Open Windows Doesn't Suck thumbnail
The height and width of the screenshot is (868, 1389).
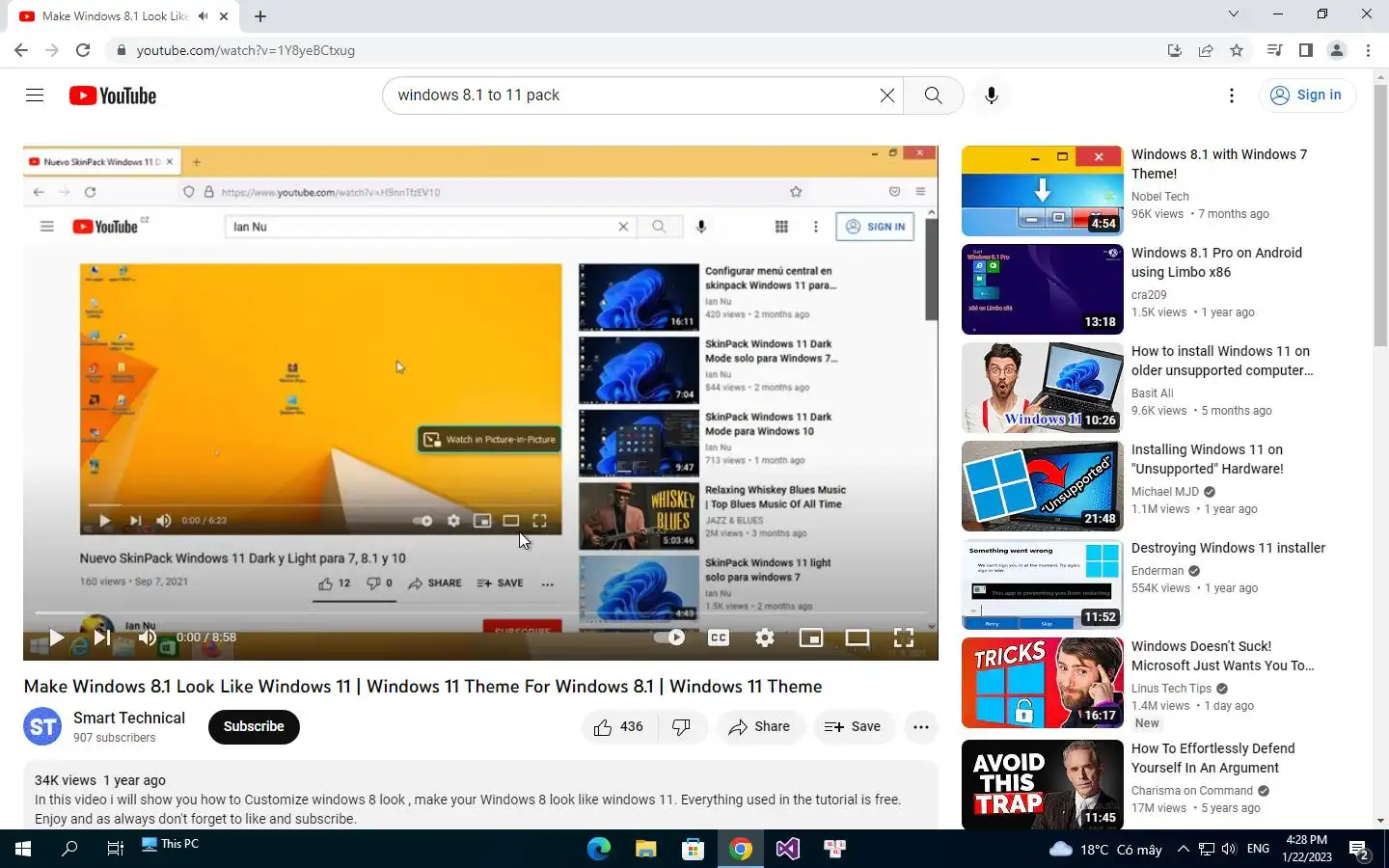coord(1043,683)
